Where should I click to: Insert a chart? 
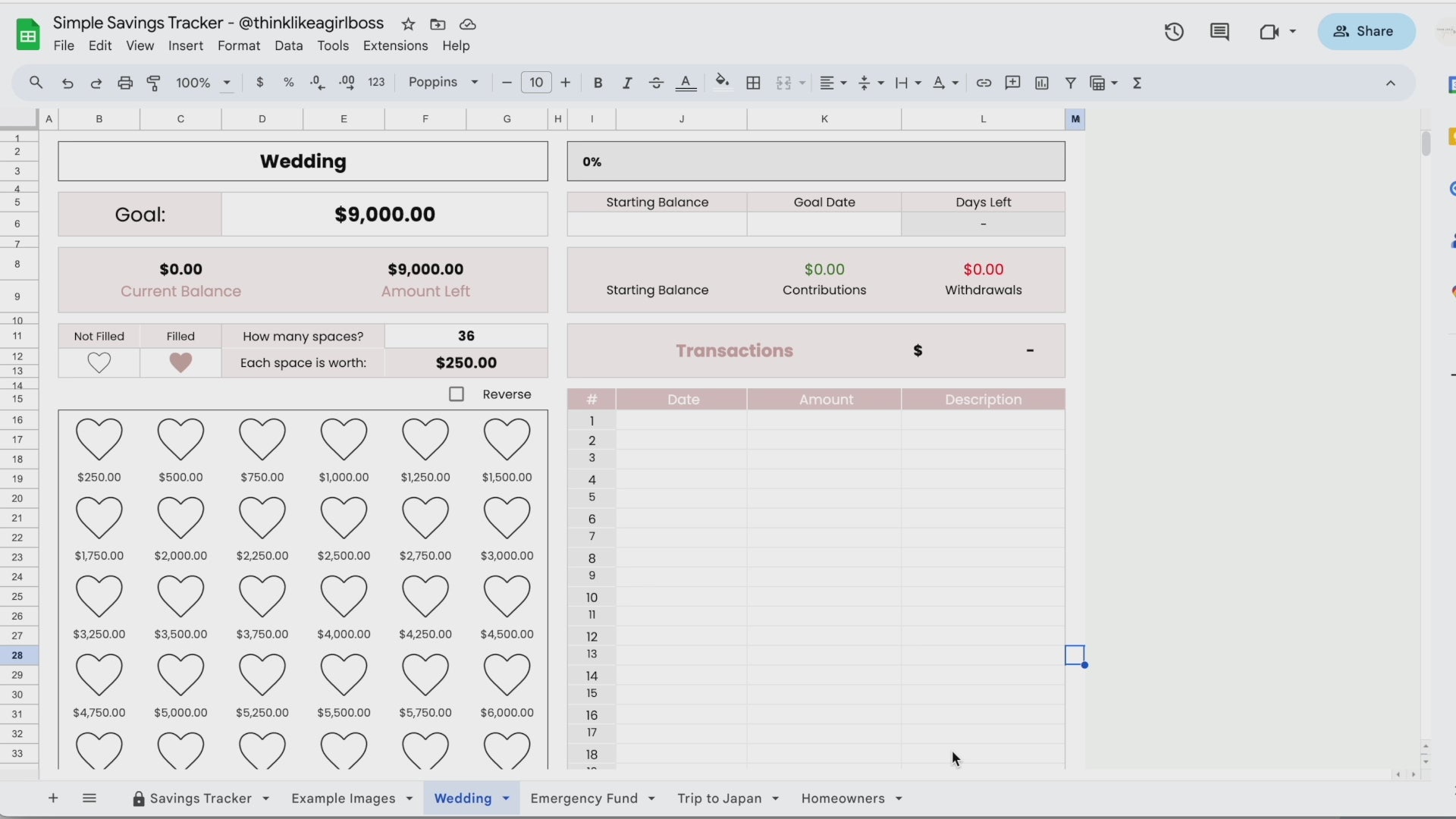coord(1042,83)
